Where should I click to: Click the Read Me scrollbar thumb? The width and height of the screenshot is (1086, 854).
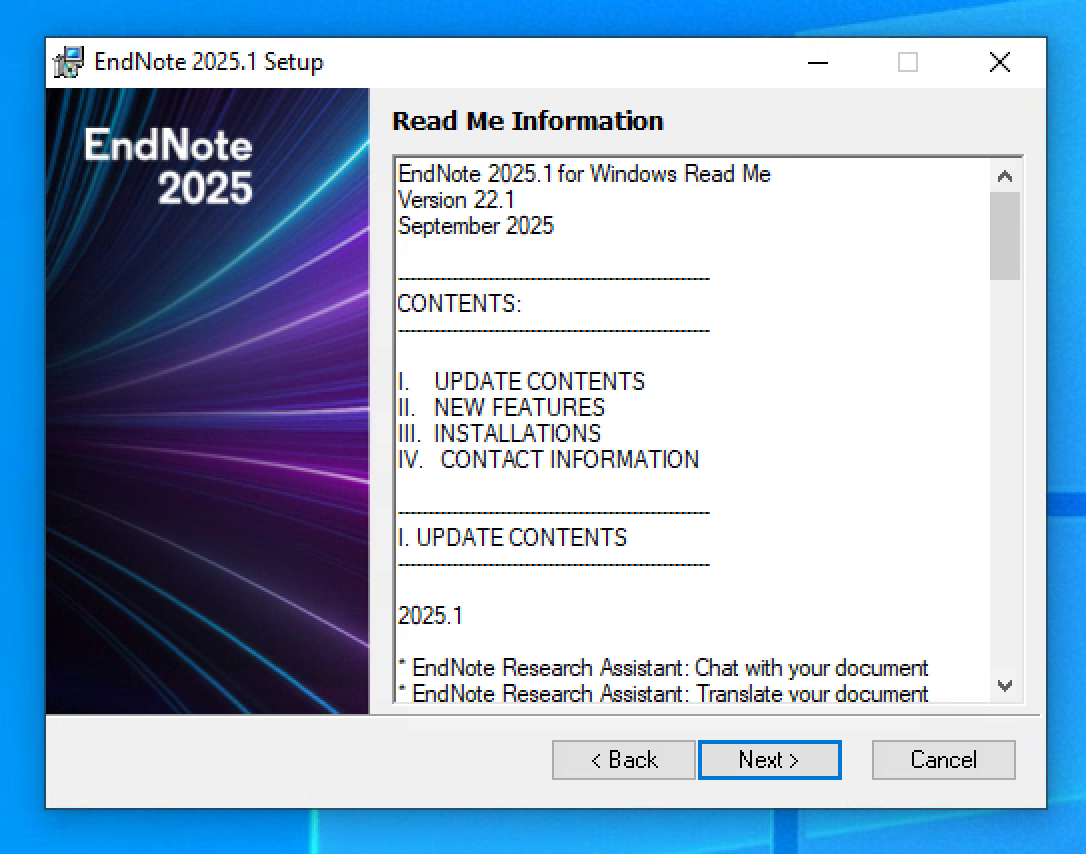pos(1005,235)
